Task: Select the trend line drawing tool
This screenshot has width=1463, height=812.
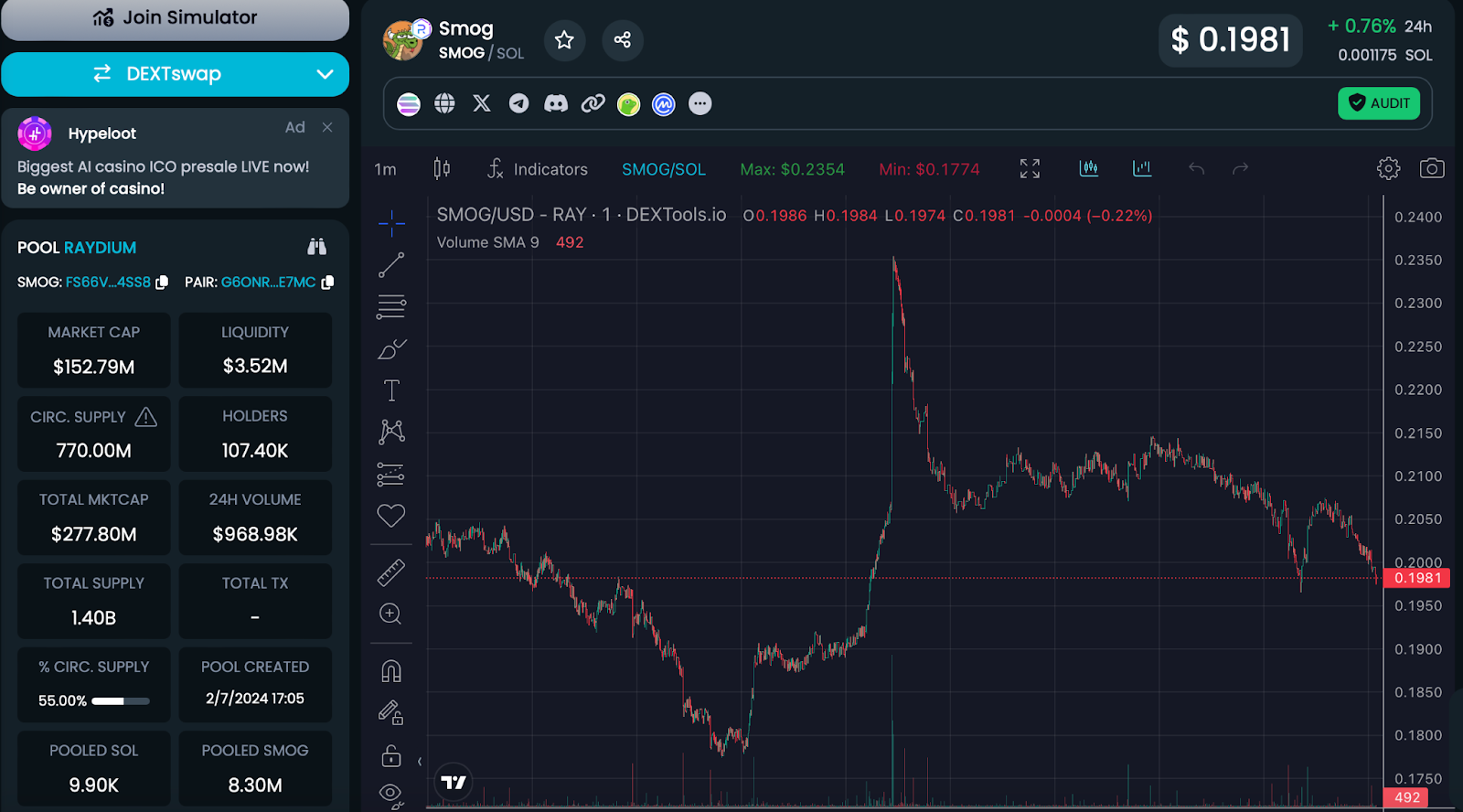Action: pyautogui.click(x=391, y=265)
